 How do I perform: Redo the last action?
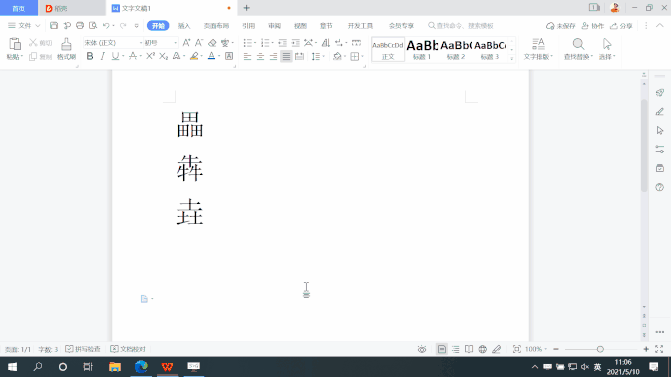123,26
